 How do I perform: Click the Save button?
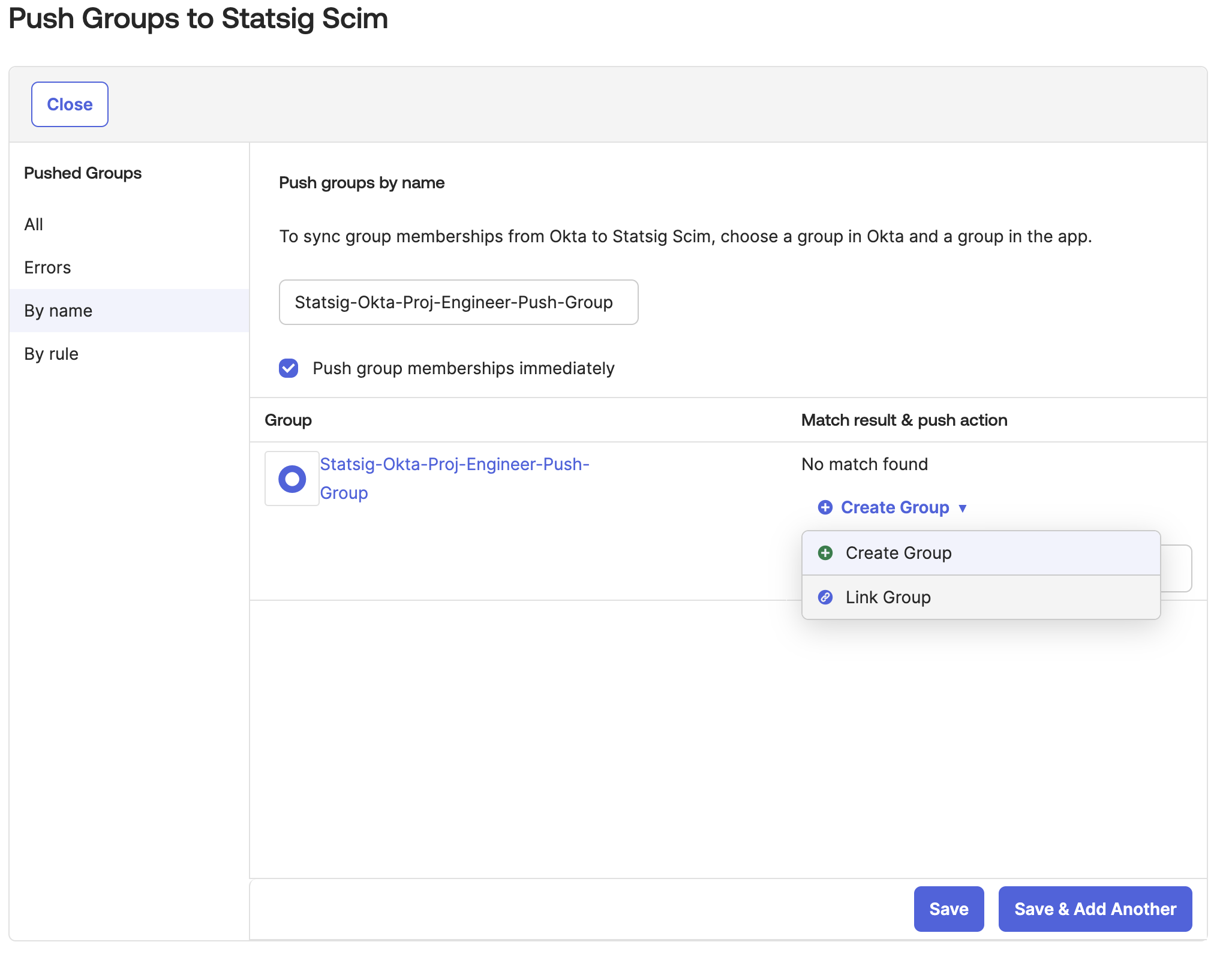pos(948,909)
